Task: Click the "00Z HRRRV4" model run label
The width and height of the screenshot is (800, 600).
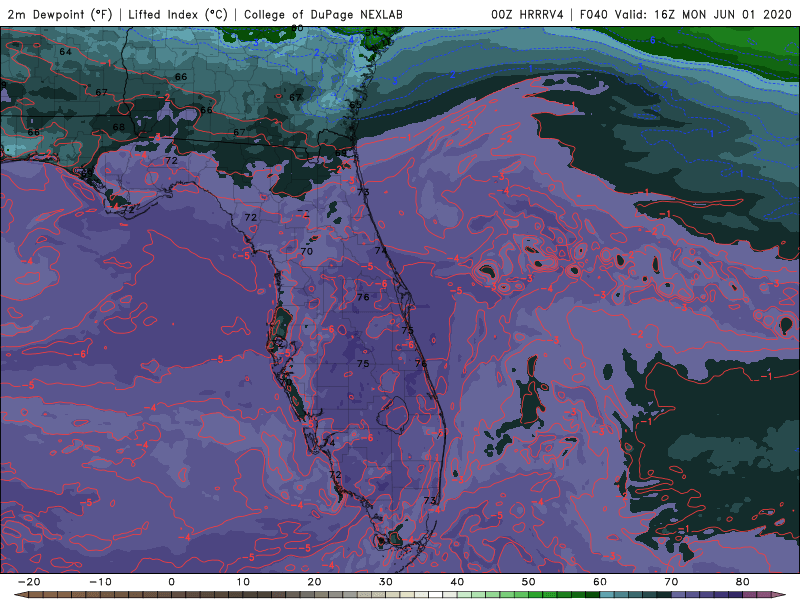Action: coord(528,14)
